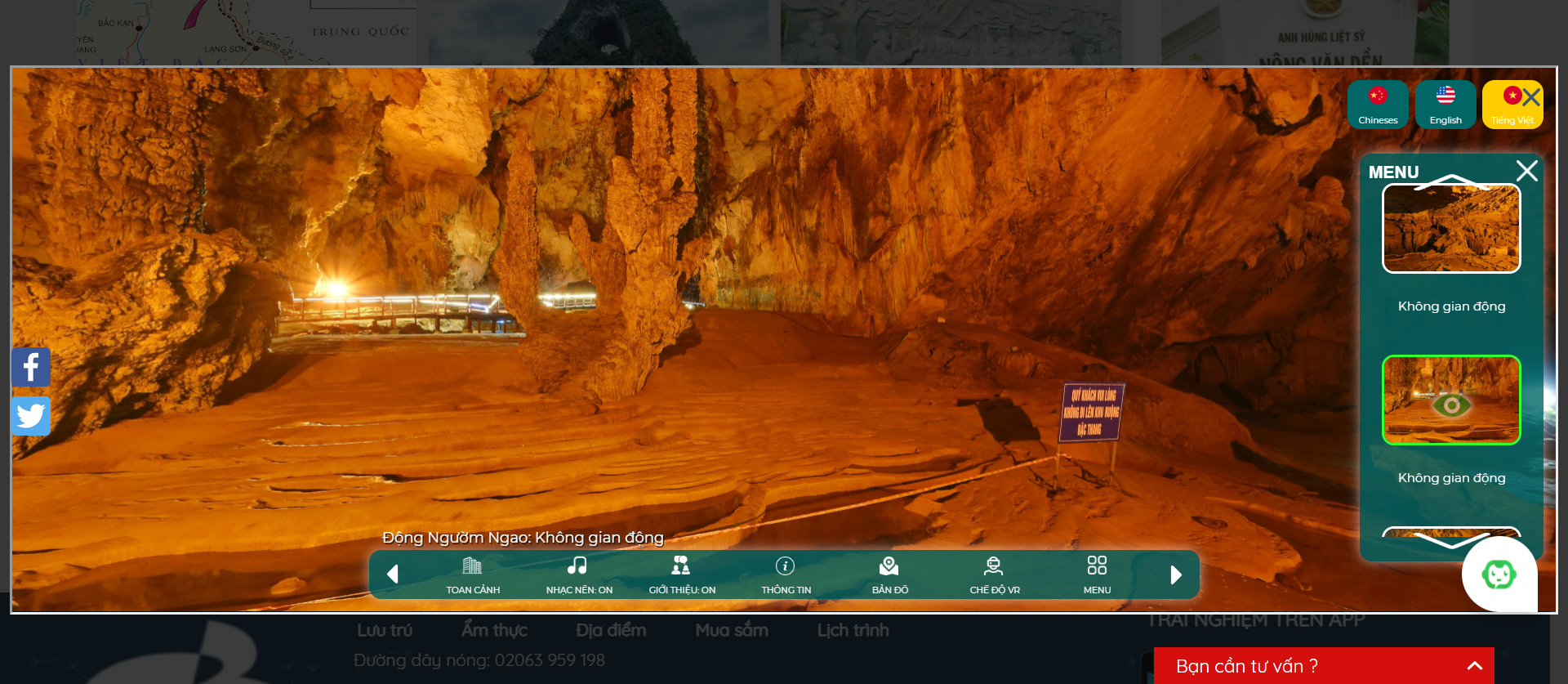This screenshot has height=684, width=1568.
Task: Toggle the Giới Thiệu narration
Action: pos(682,574)
